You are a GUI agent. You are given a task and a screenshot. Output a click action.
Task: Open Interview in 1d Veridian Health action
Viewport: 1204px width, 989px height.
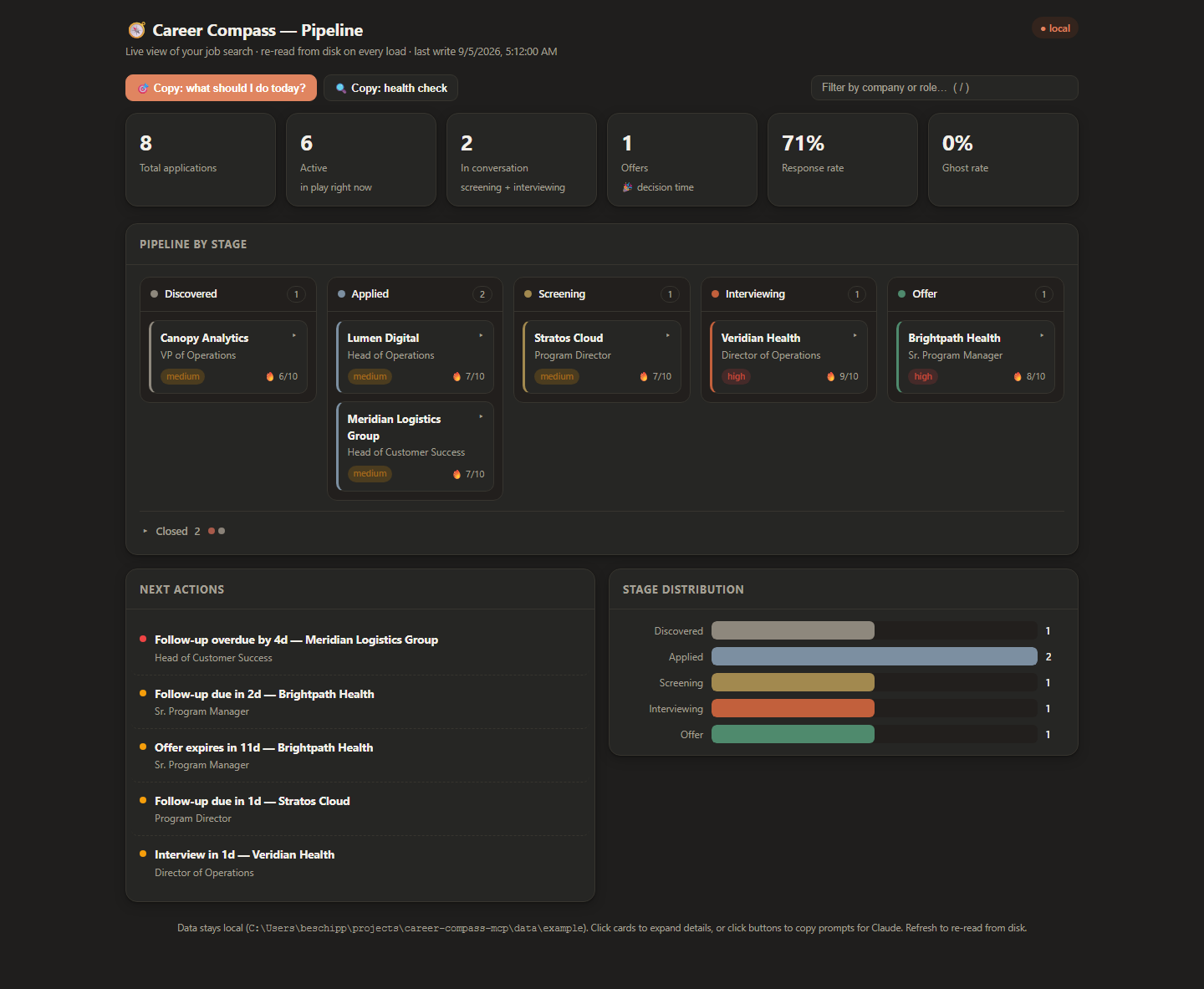pos(360,863)
